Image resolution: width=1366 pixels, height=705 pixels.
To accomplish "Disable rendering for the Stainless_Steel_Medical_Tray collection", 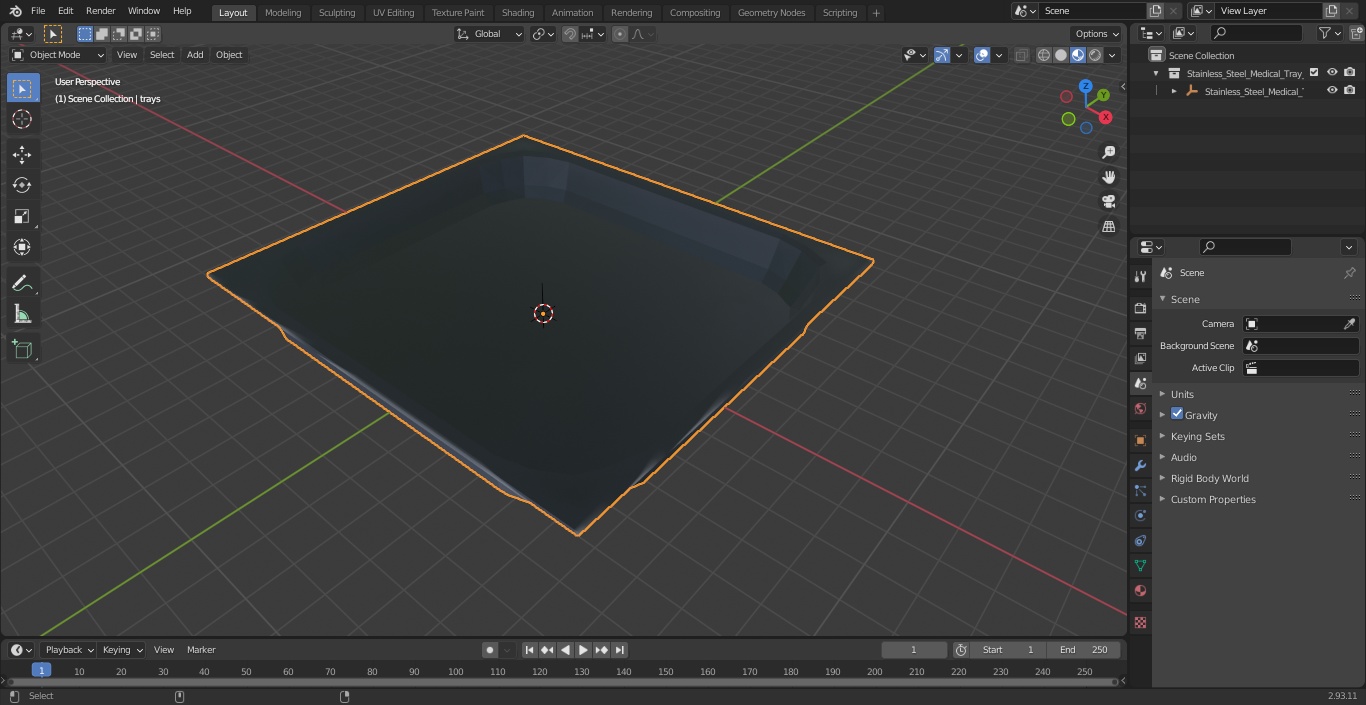I will [1350, 72].
